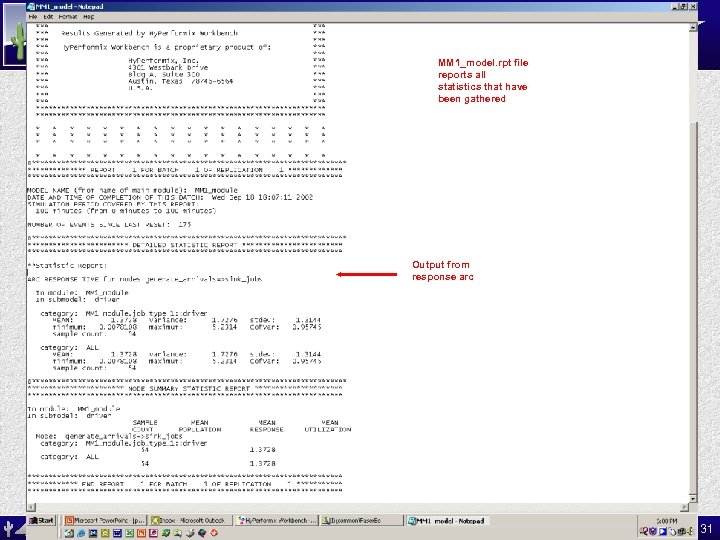Click the taskbar clock showing 5:00 PM
This screenshot has height=540, width=720.
(667, 521)
